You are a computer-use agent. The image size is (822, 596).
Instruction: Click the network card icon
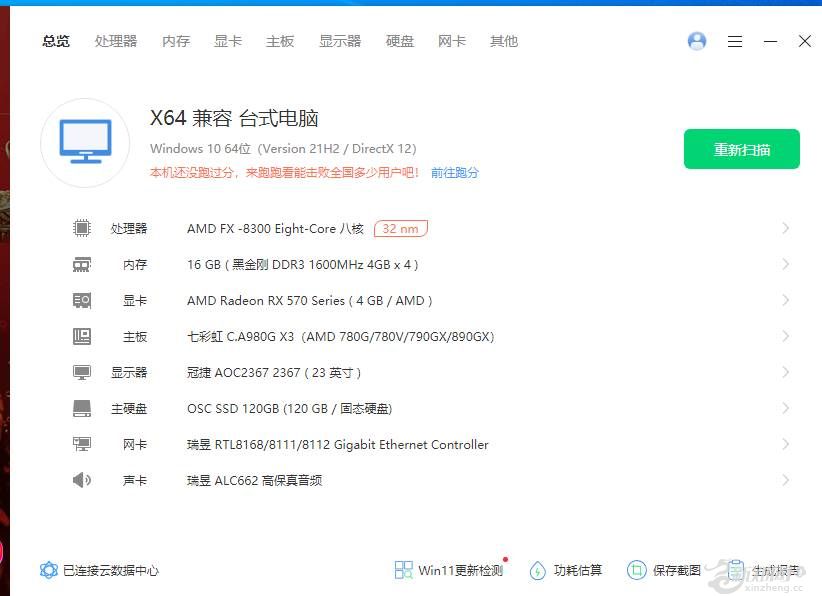coord(82,445)
